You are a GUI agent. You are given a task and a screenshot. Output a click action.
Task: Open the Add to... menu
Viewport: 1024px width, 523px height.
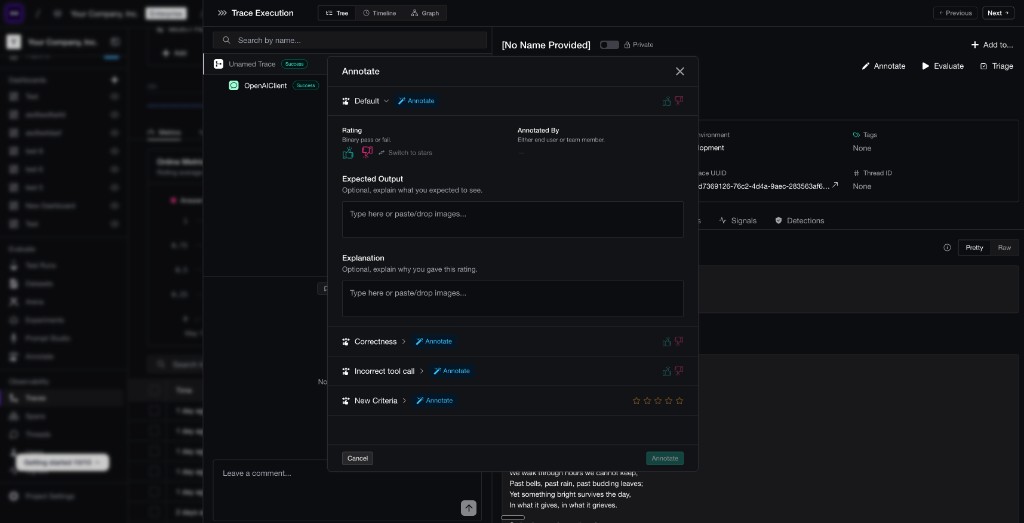coord(992,45)
